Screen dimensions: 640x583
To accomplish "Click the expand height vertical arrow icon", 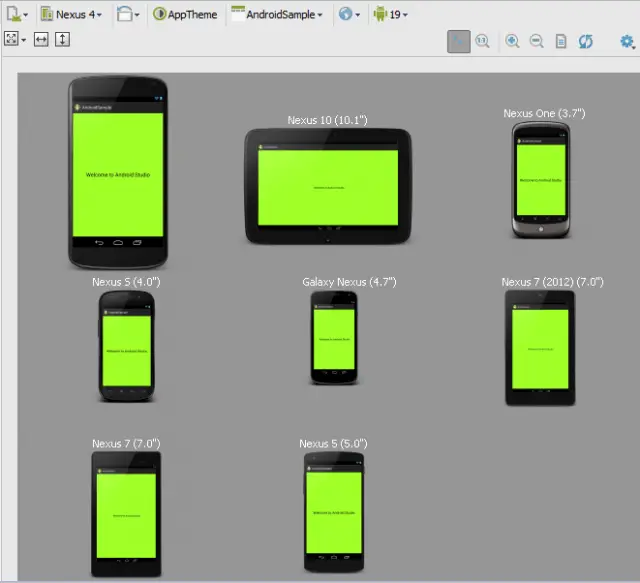I will [62, 39].
